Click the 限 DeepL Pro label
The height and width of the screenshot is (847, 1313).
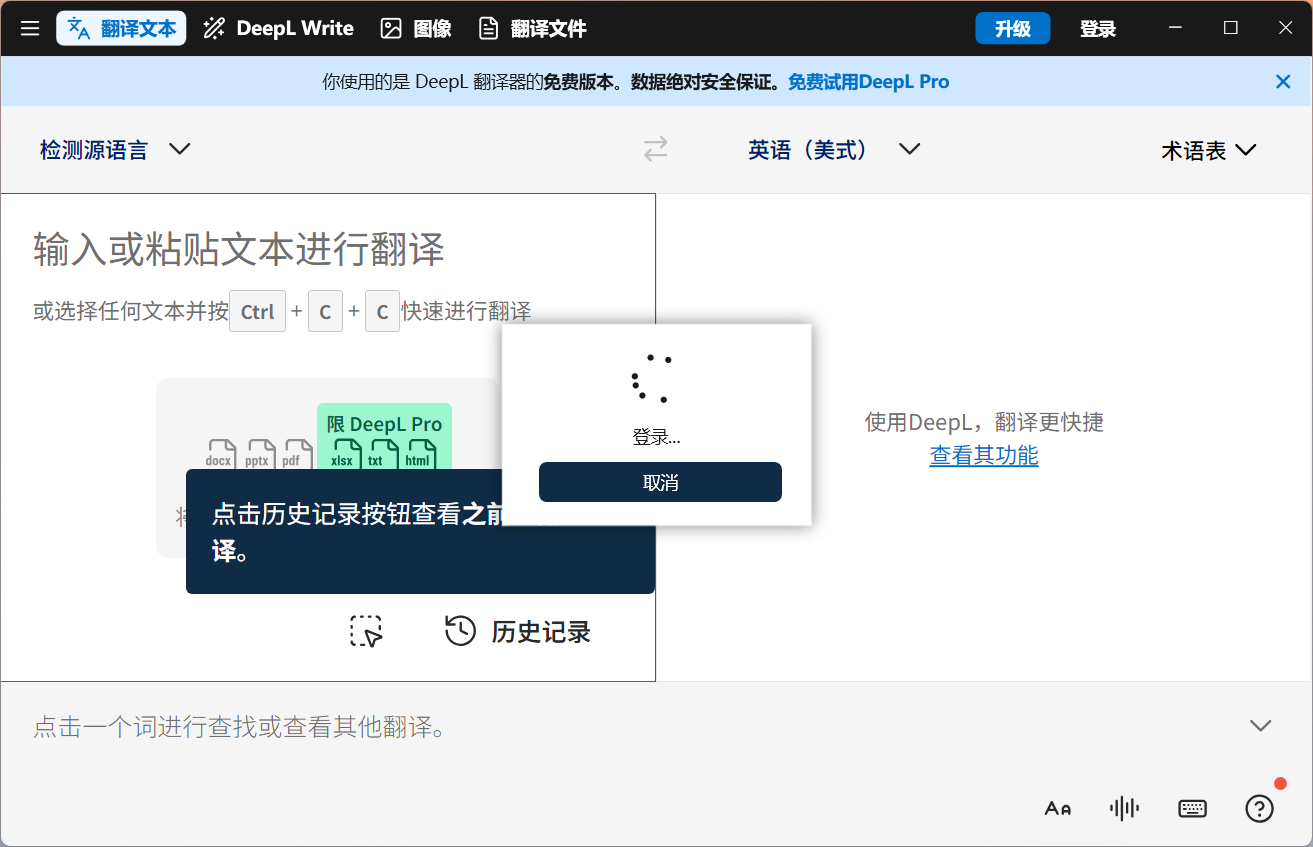click(x=384, y=424)
